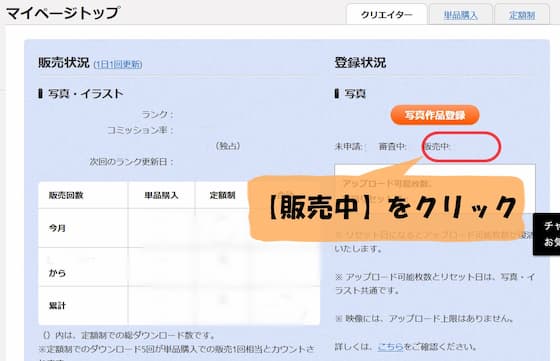Click the (独占) text
560x361 pixels.
228,146
